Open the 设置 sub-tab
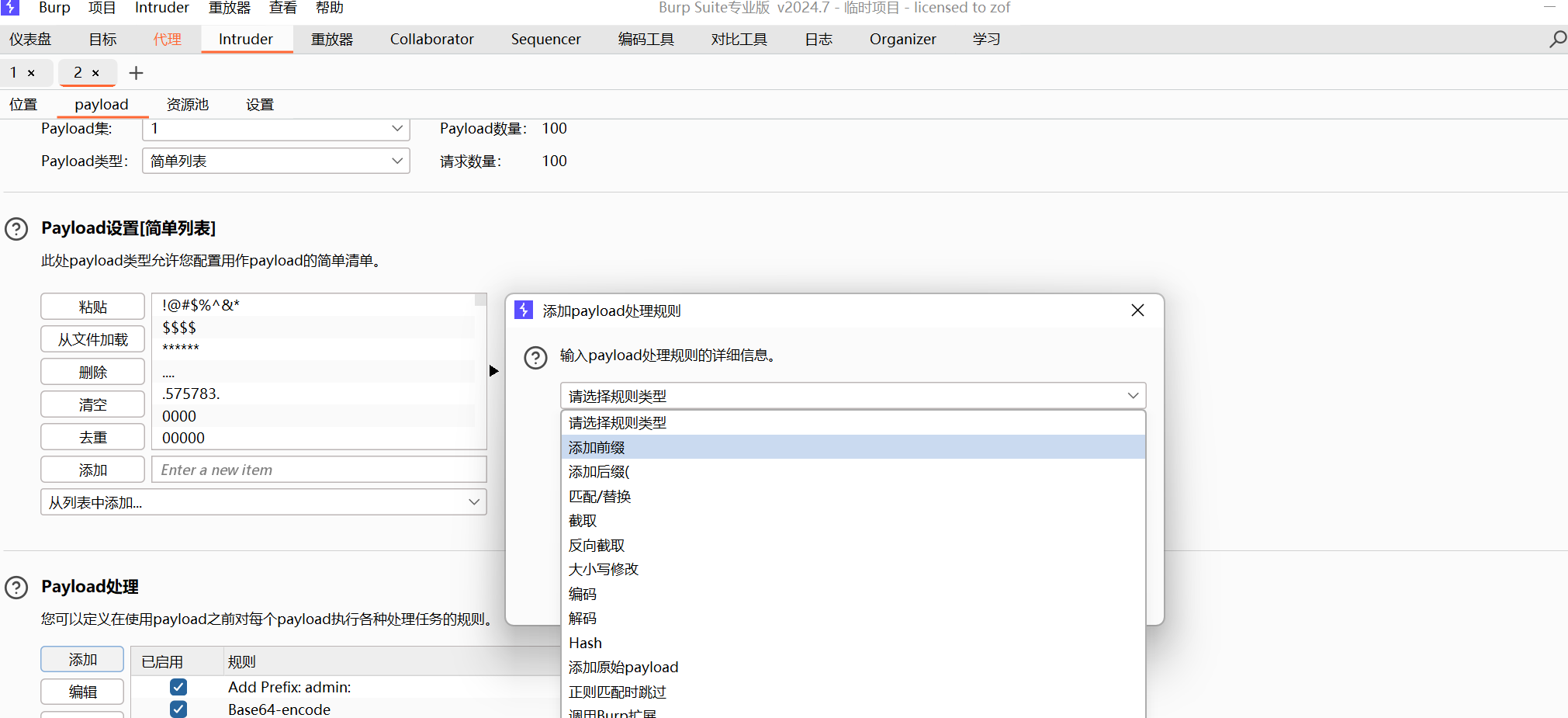This screenshot has height=718, width=1568. [x=260, y=105]
